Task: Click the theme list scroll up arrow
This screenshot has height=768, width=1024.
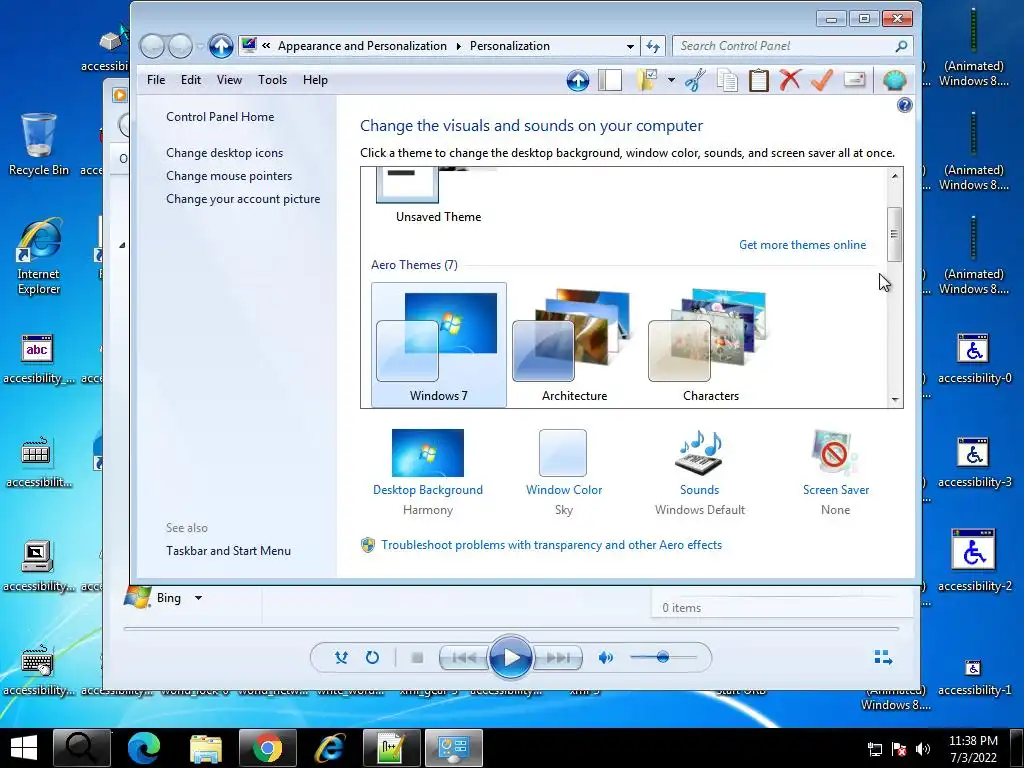Action: coord(895,176)
